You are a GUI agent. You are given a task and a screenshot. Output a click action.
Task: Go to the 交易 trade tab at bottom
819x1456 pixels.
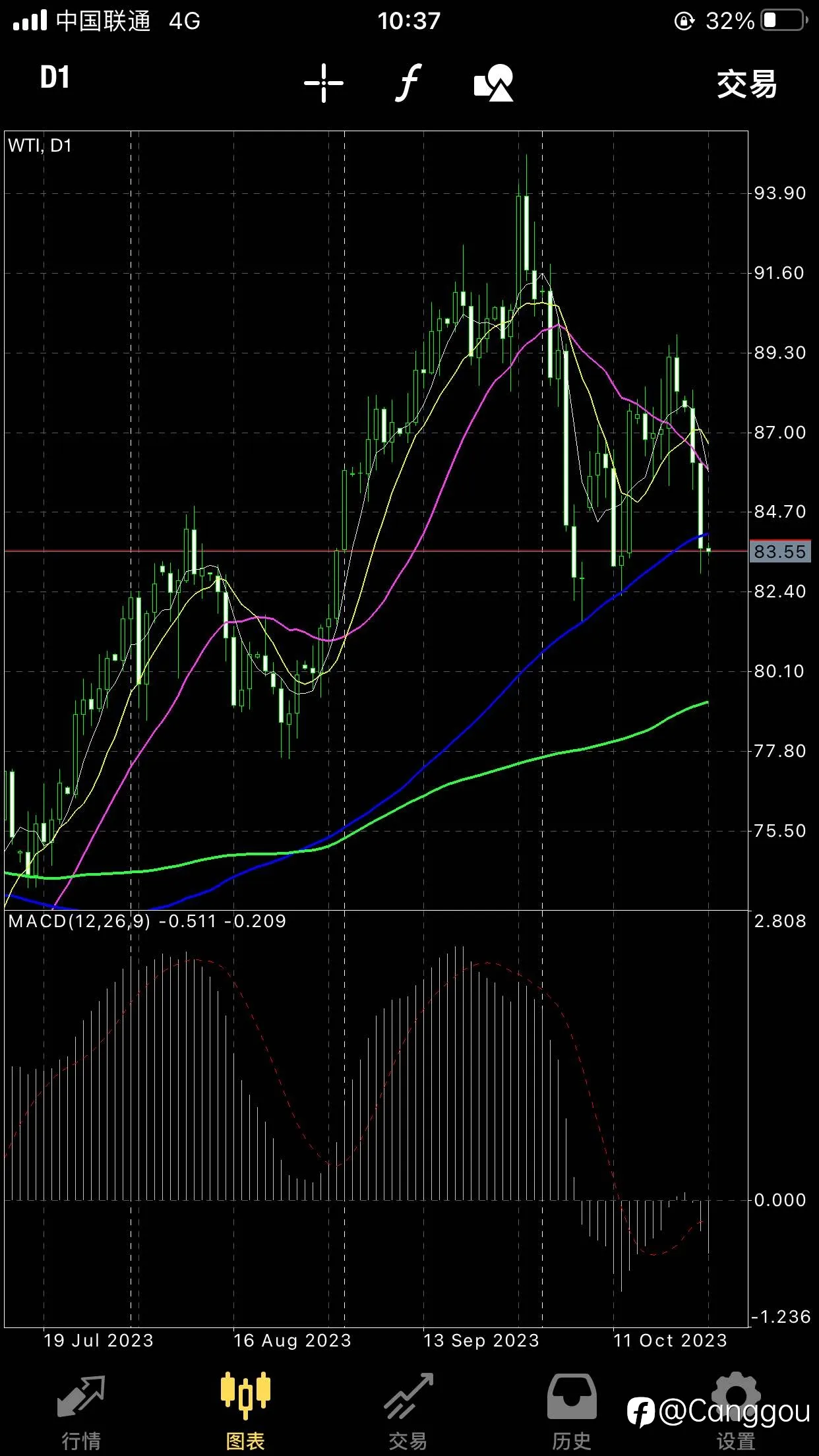(x=408, y=1412)
